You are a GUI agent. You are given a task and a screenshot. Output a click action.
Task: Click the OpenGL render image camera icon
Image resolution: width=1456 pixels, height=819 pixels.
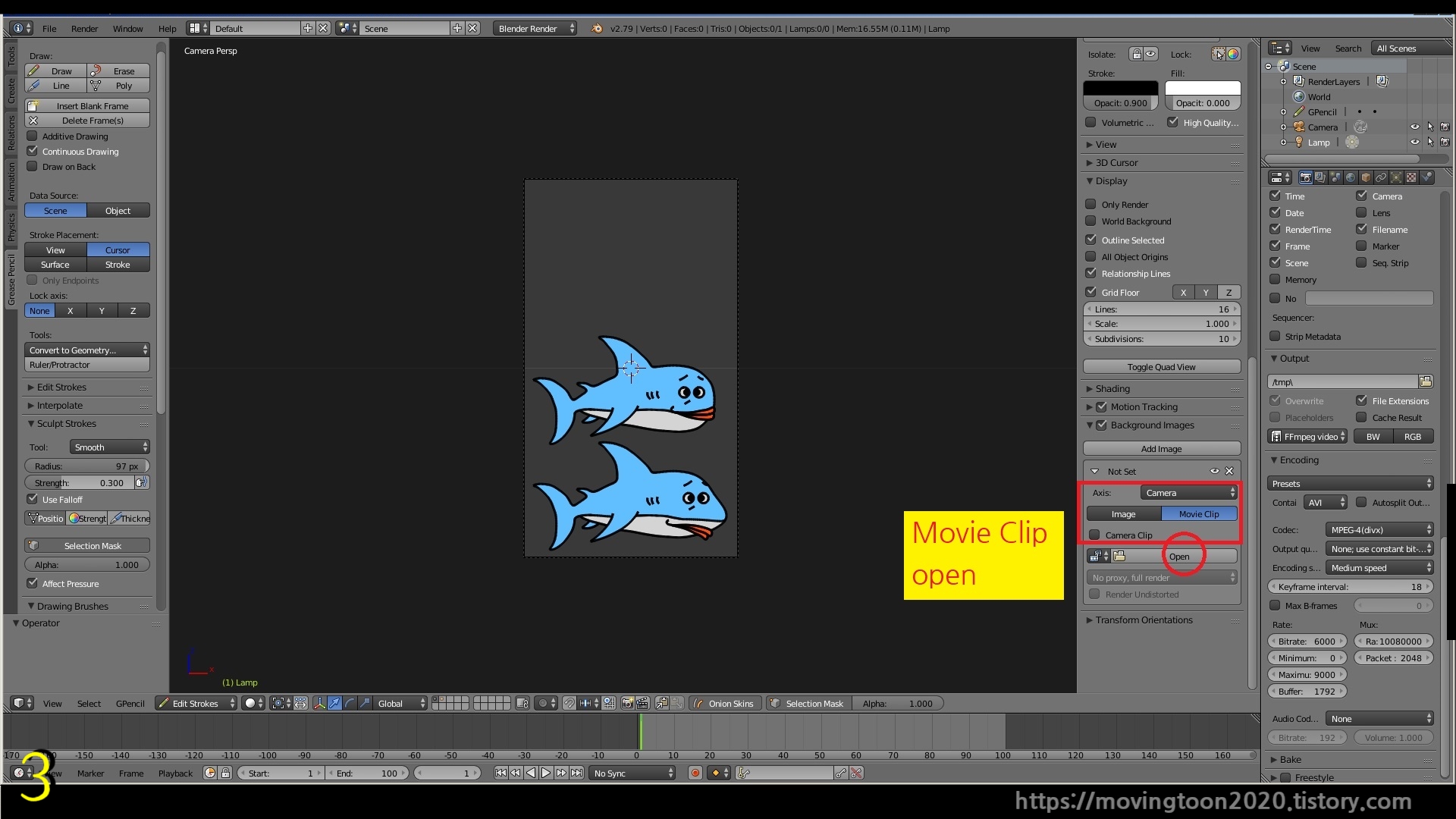tap(627, 703)
